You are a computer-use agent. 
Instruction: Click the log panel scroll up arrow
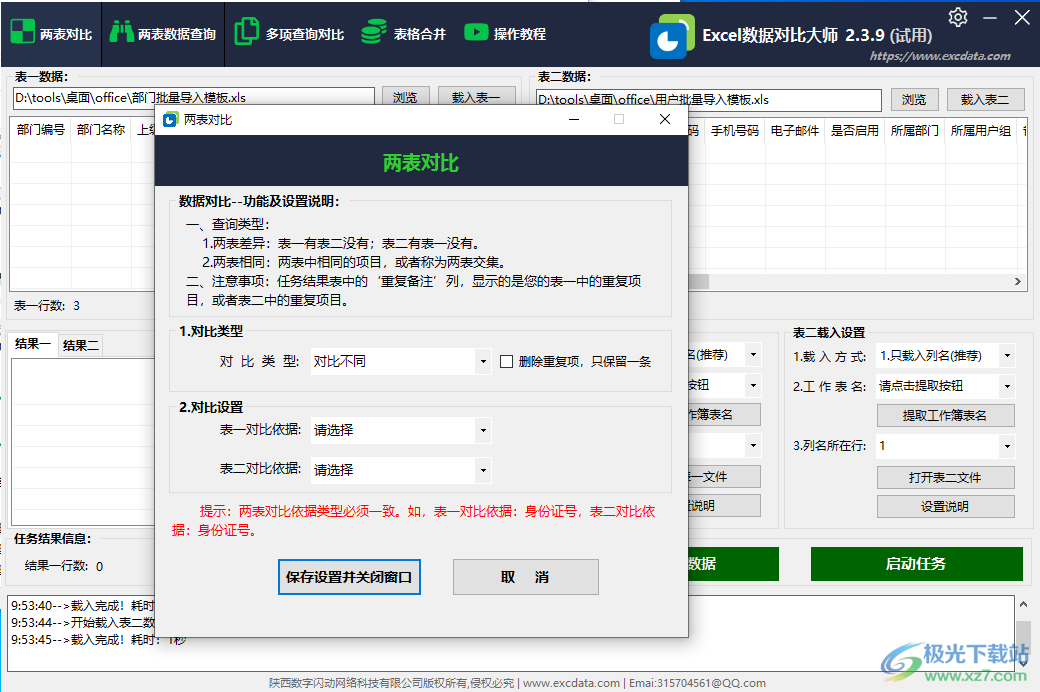coord(1023,604)
